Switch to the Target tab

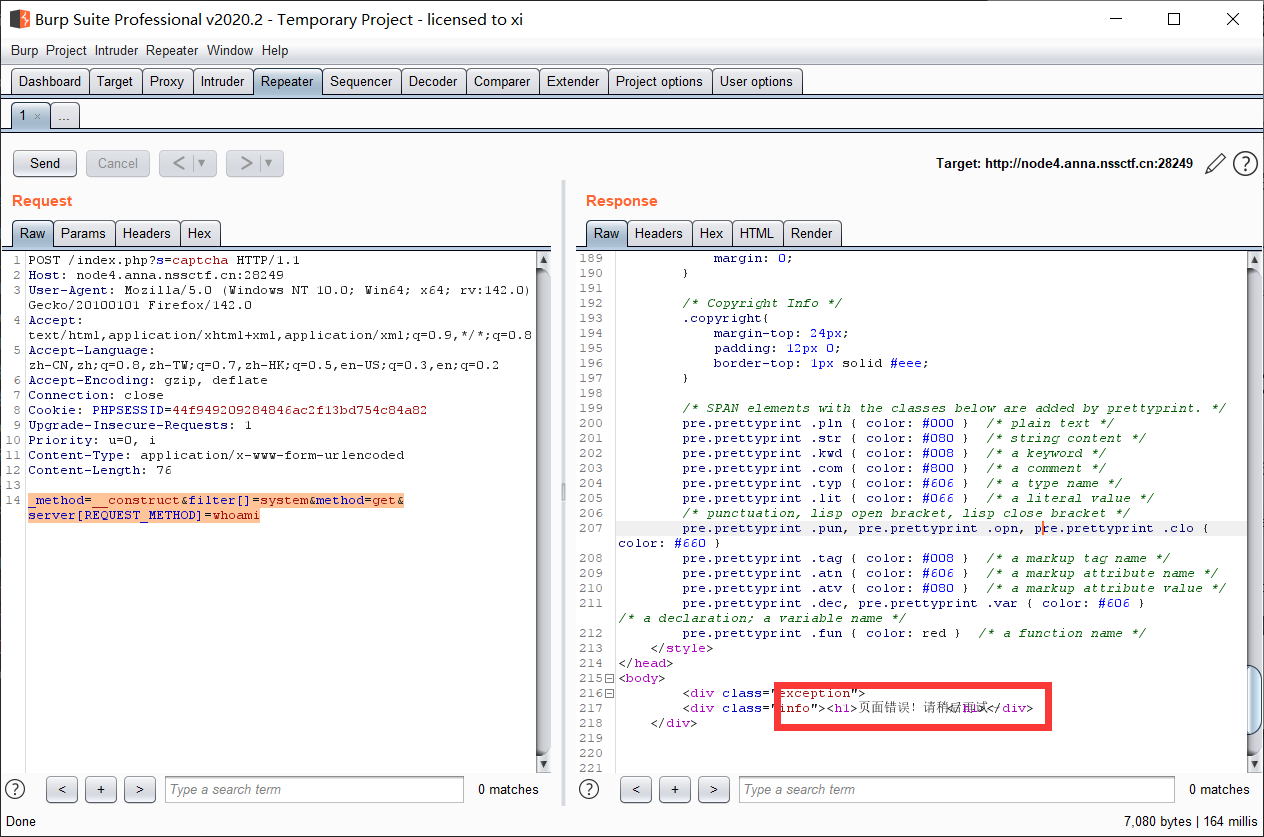coord(115,82)
